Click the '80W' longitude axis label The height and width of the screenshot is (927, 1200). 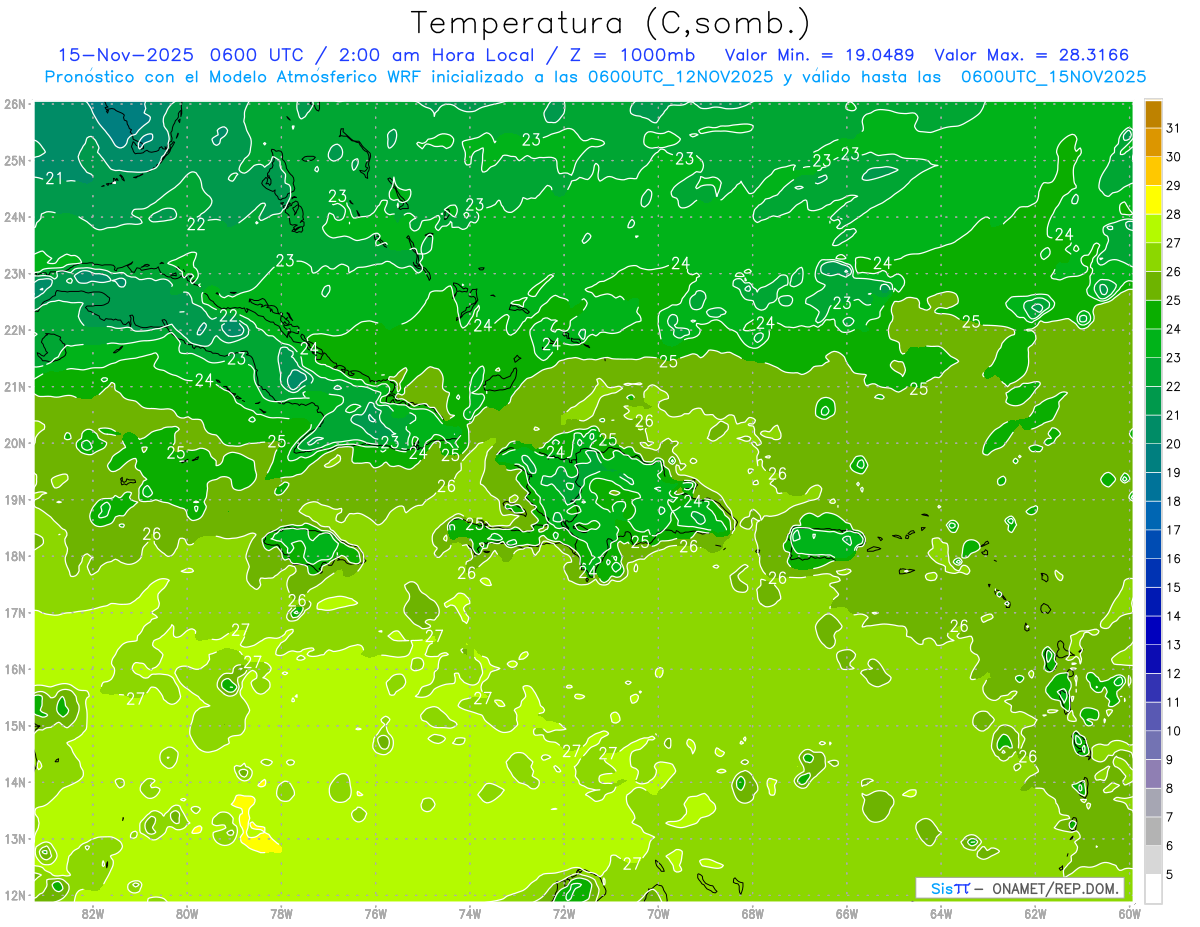[187, 913]
